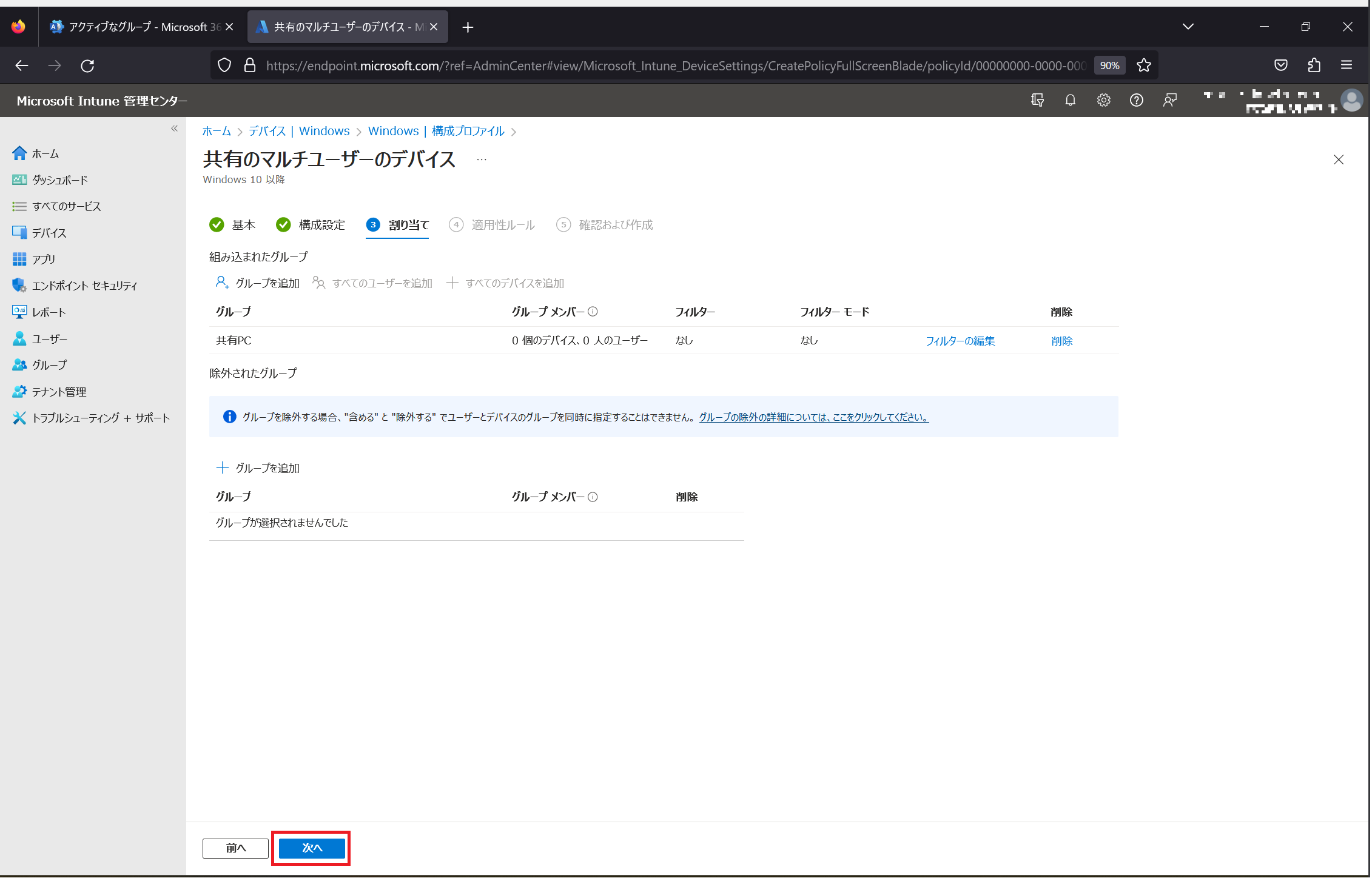
Task: Open the ellipsis menu beside page title
Action: click(482, 159)
